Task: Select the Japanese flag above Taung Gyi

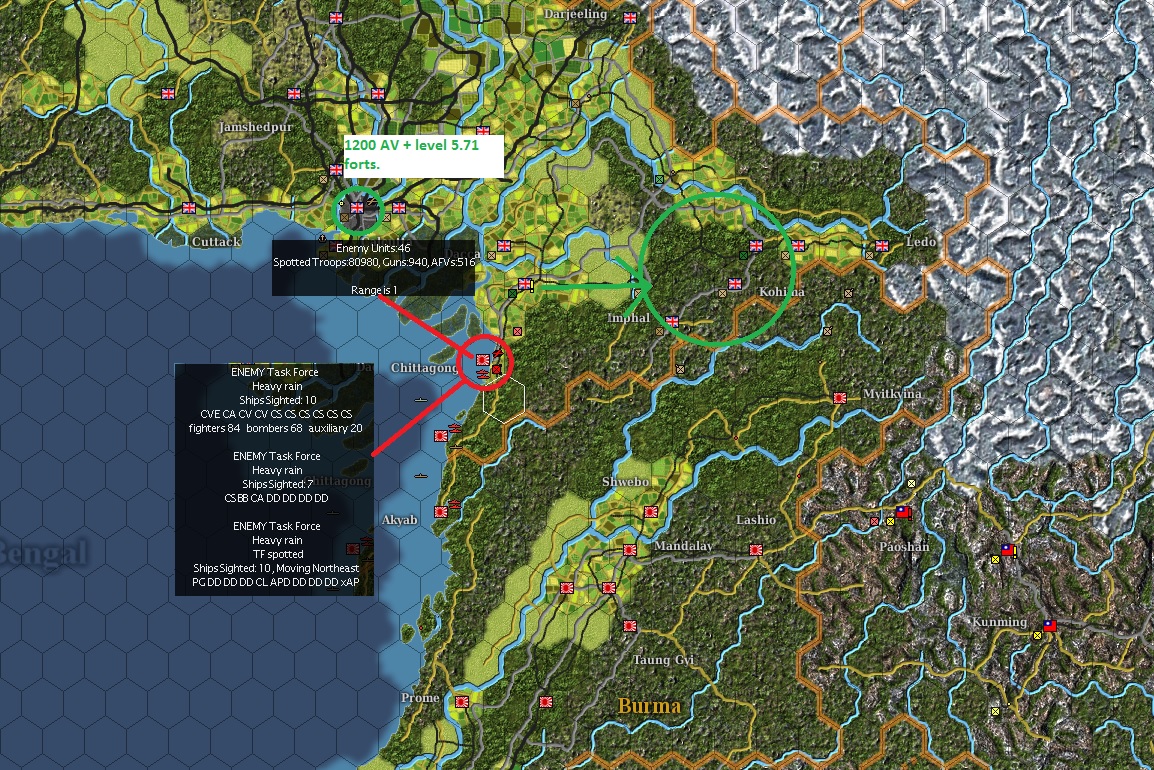Action: point(630,626)
